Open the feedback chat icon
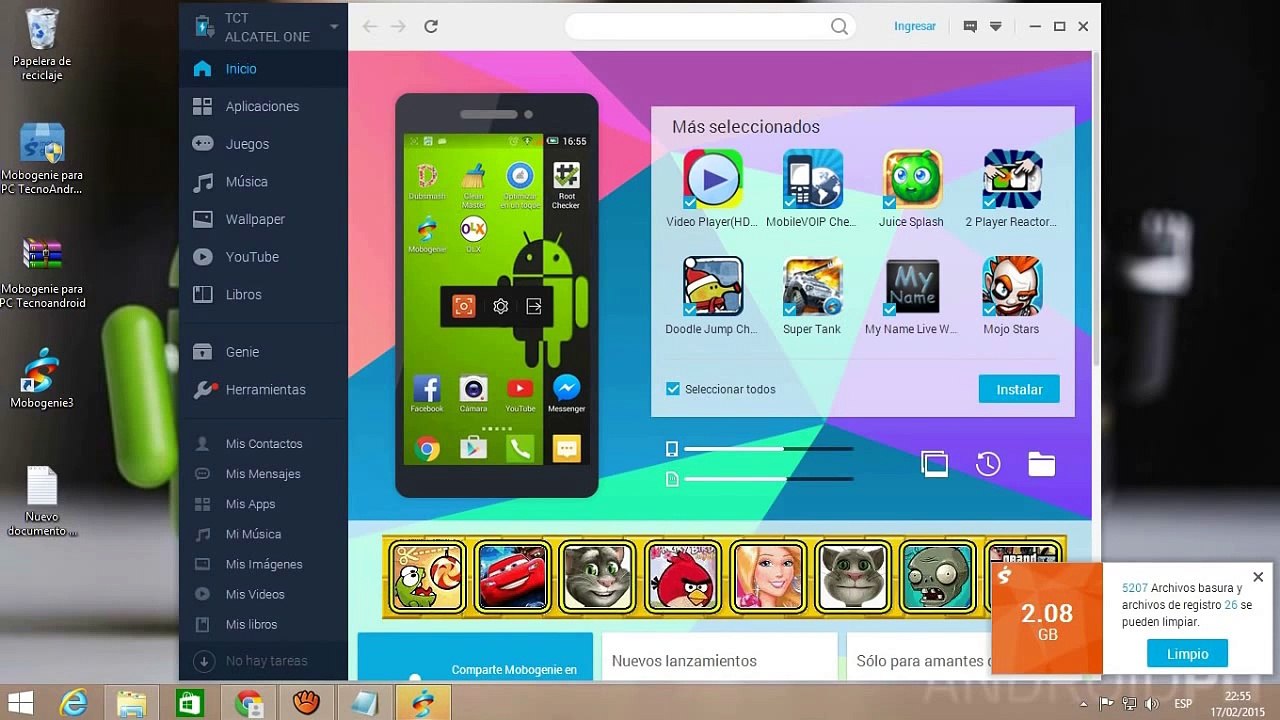 970,27
